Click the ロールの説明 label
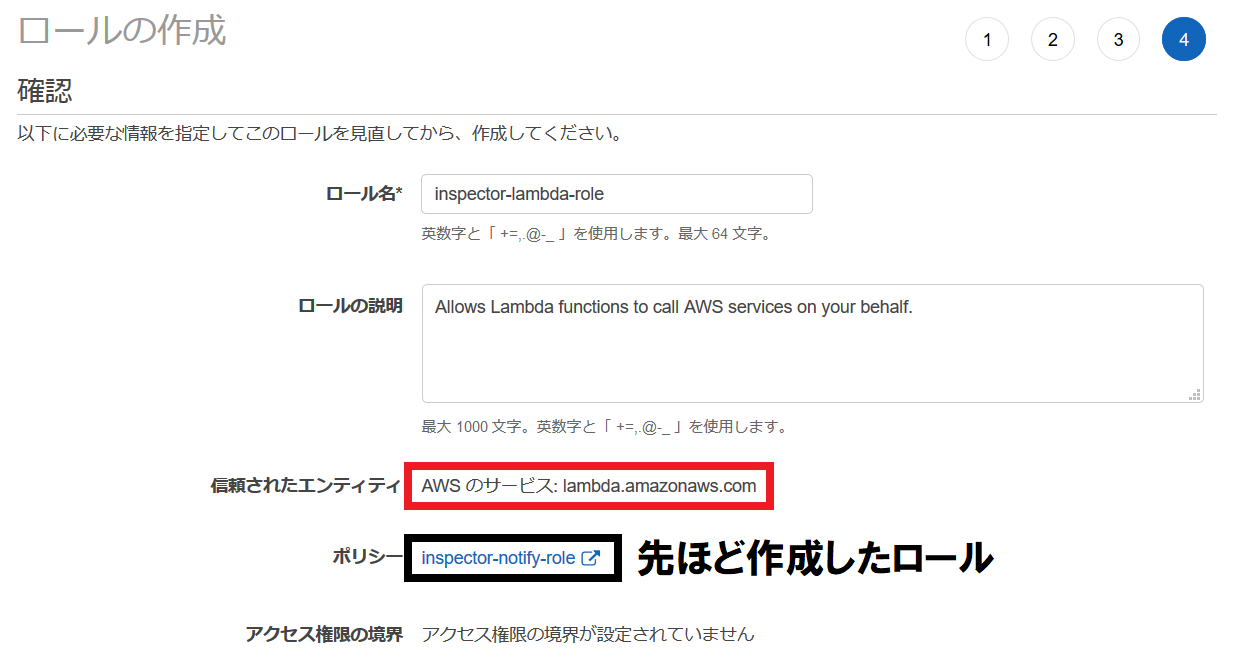The image size is (1243, 671). coord(350,306)
